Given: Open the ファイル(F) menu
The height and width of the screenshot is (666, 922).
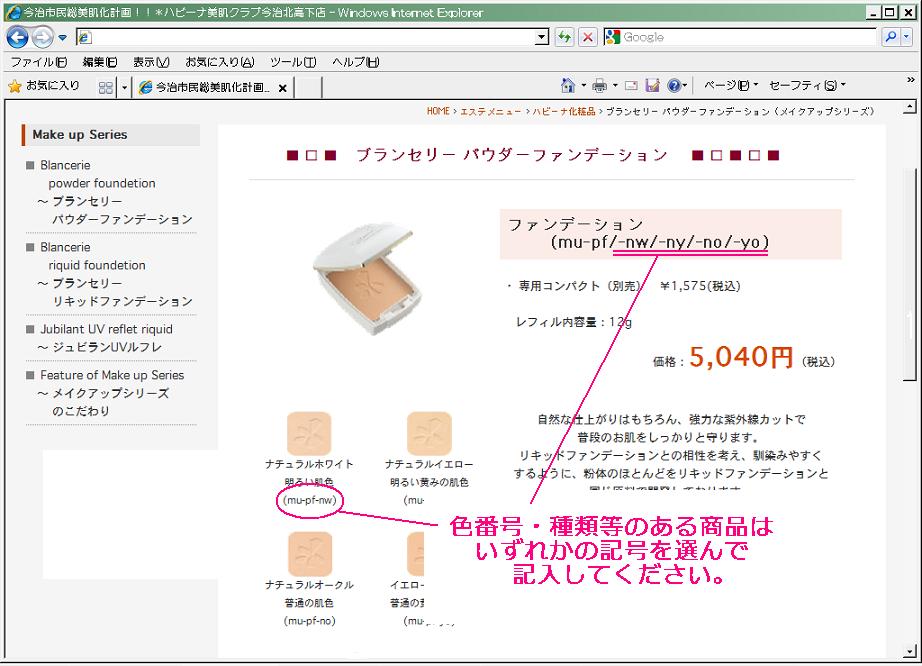Looking at the screenshot, I should 39,62.
